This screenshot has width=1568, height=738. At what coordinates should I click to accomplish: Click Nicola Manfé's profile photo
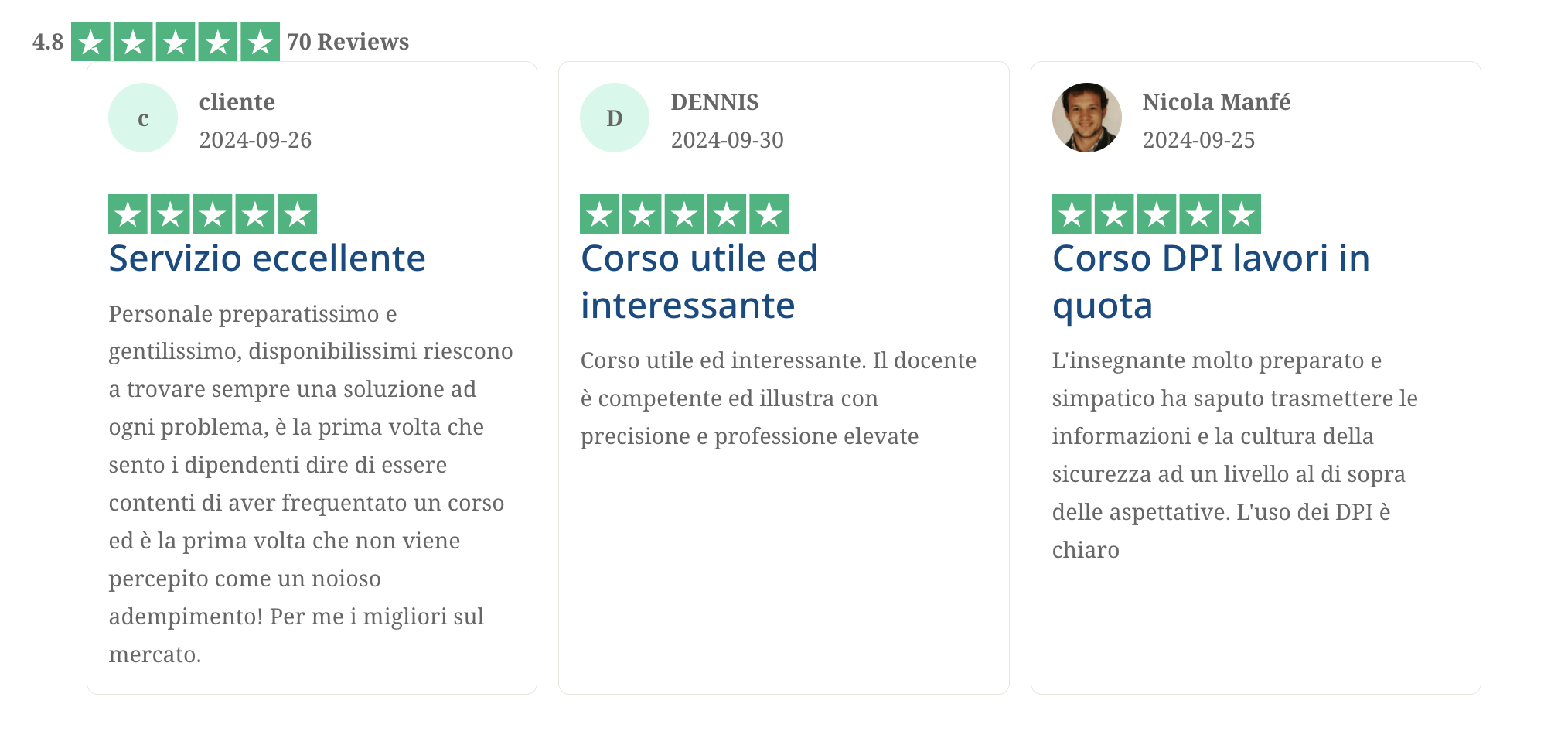[1086, 118]
